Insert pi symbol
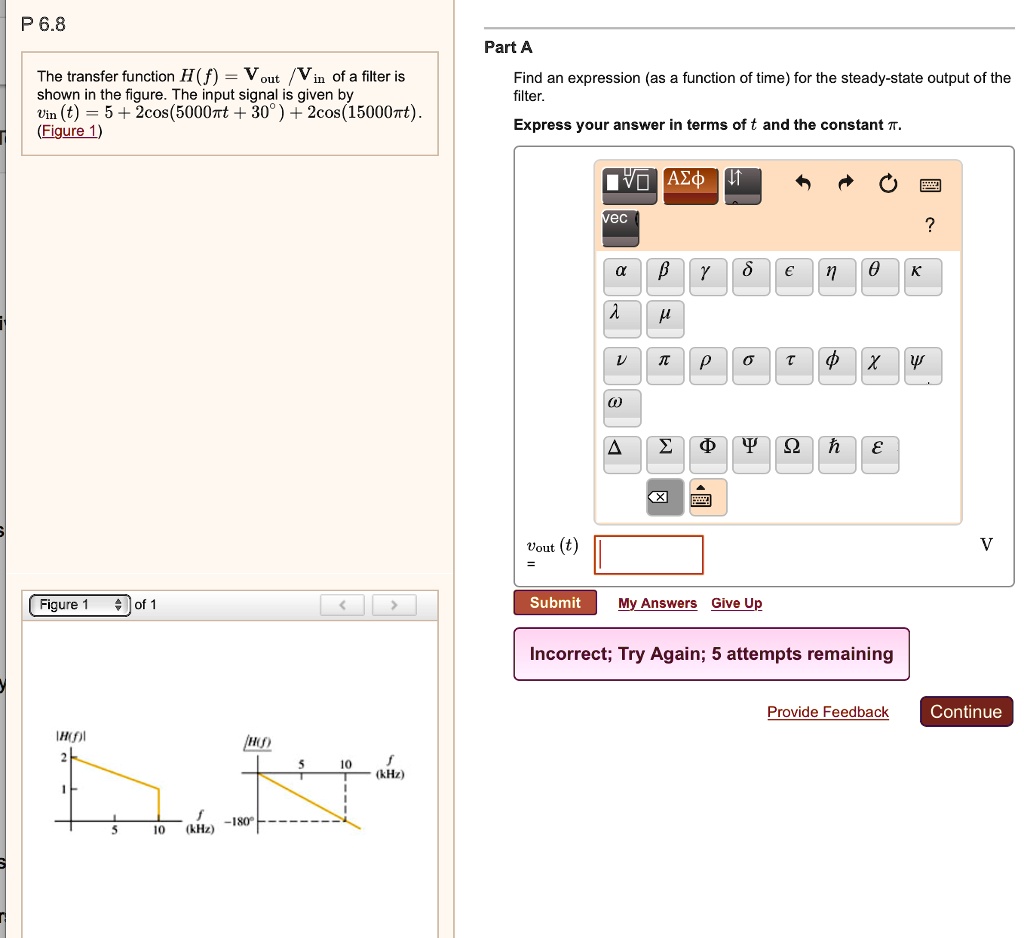 665,366
